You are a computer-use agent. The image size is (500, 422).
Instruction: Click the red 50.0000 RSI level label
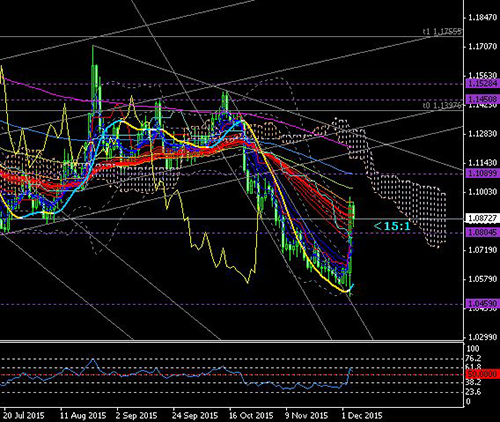click(x=483, y=374)
